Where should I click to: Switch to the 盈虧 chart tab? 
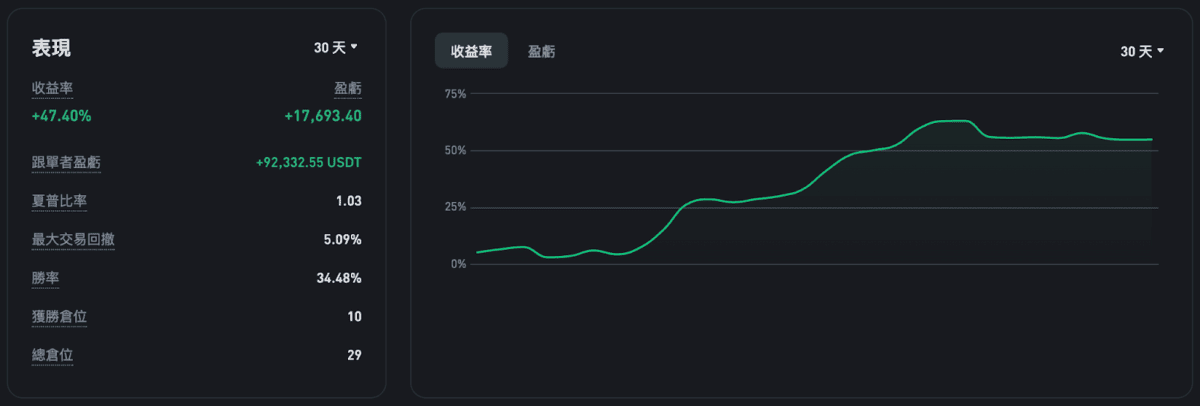542,51
